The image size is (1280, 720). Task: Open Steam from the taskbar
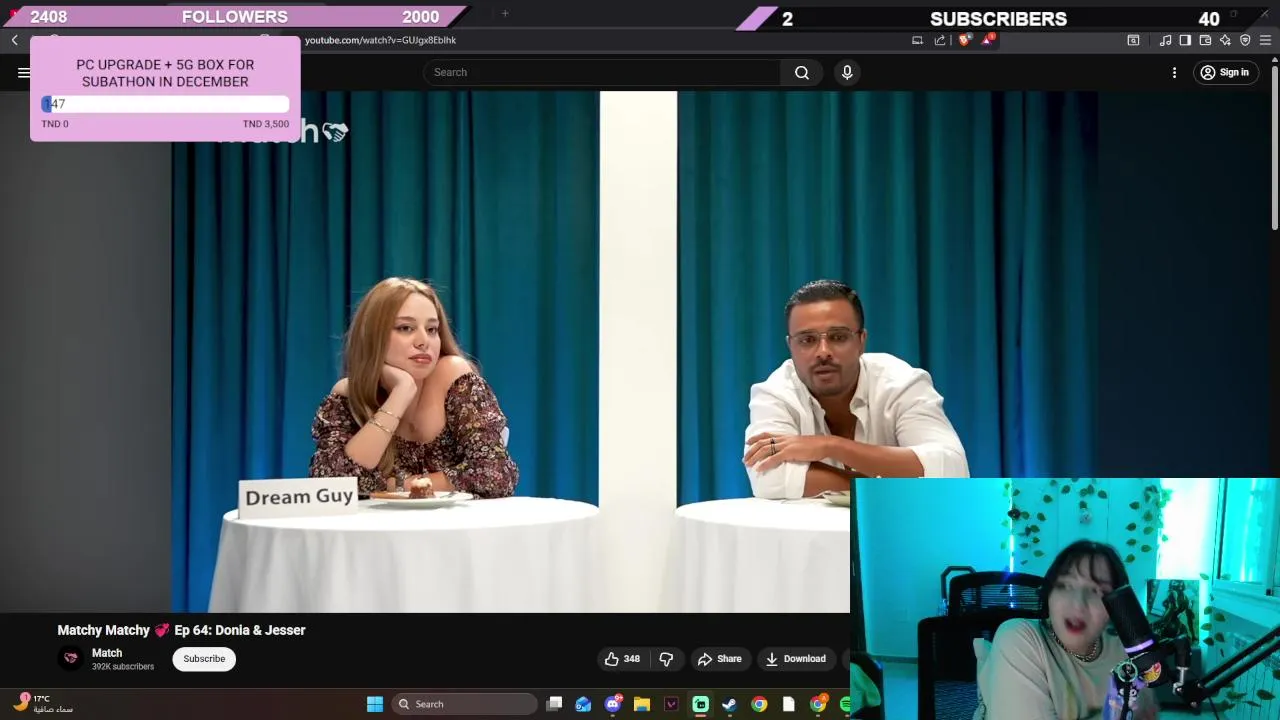click(730, 704)
